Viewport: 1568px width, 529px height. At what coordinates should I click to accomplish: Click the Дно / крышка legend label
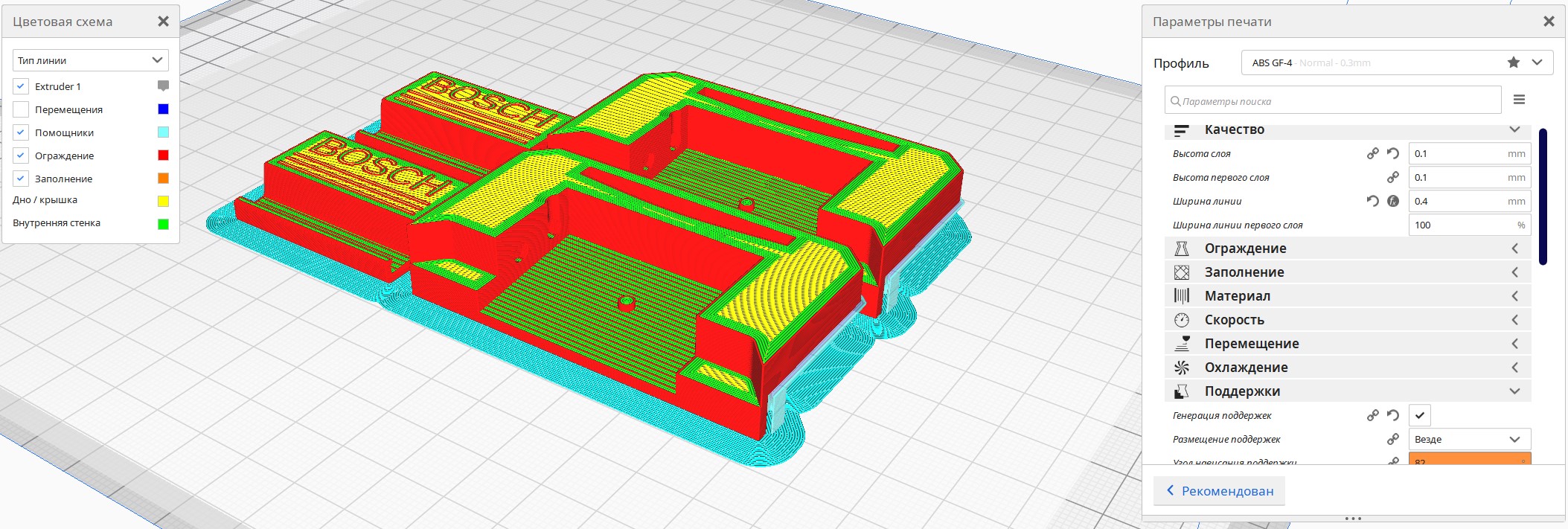45,200
